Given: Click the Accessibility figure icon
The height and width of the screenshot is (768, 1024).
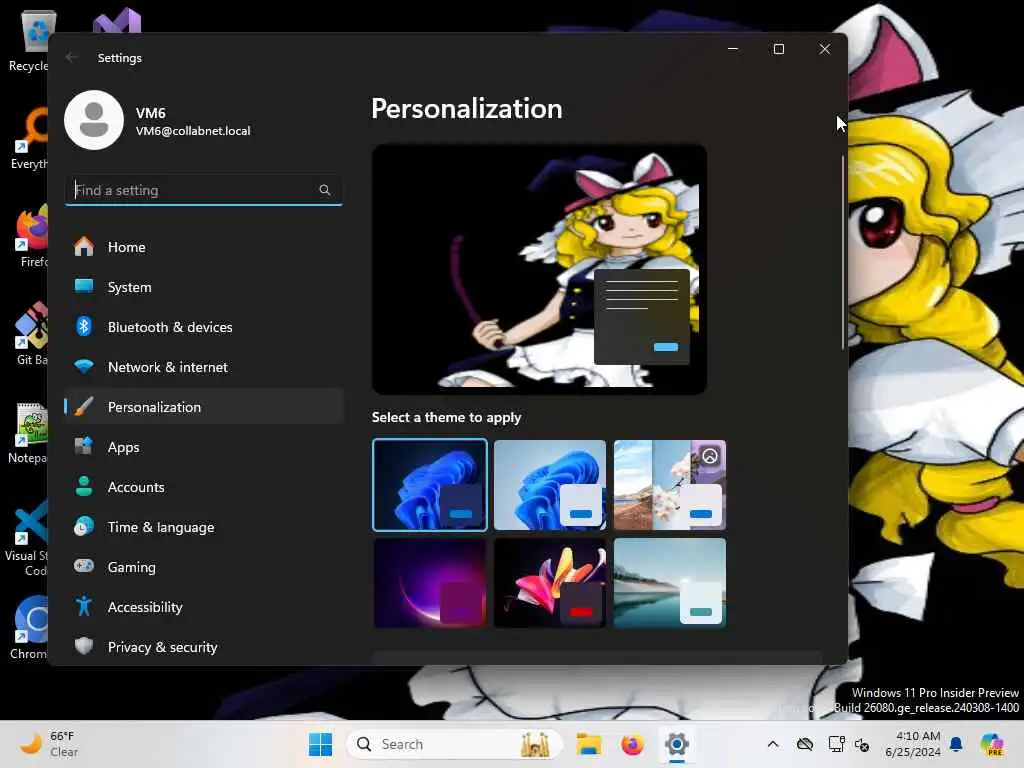Looking at the screenshot, I should click(84, 606).
